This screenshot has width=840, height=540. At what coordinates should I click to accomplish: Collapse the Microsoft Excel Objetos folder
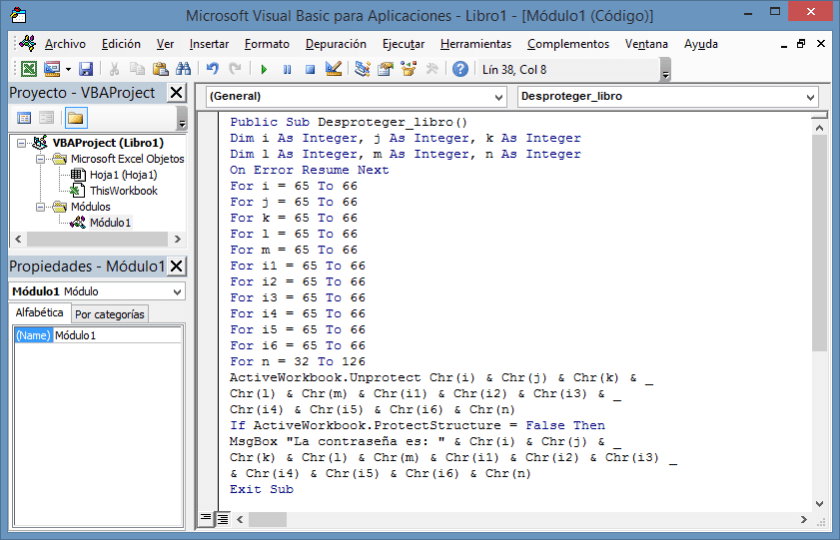(41, 159)
